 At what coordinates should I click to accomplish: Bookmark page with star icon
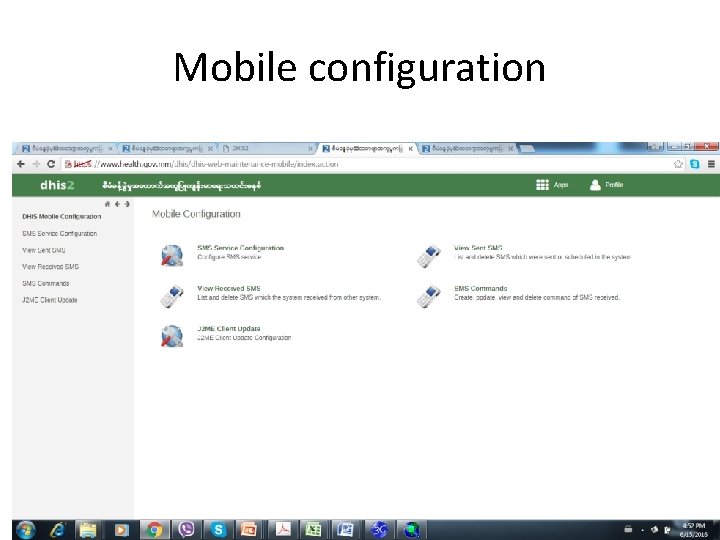coord(678,164)
